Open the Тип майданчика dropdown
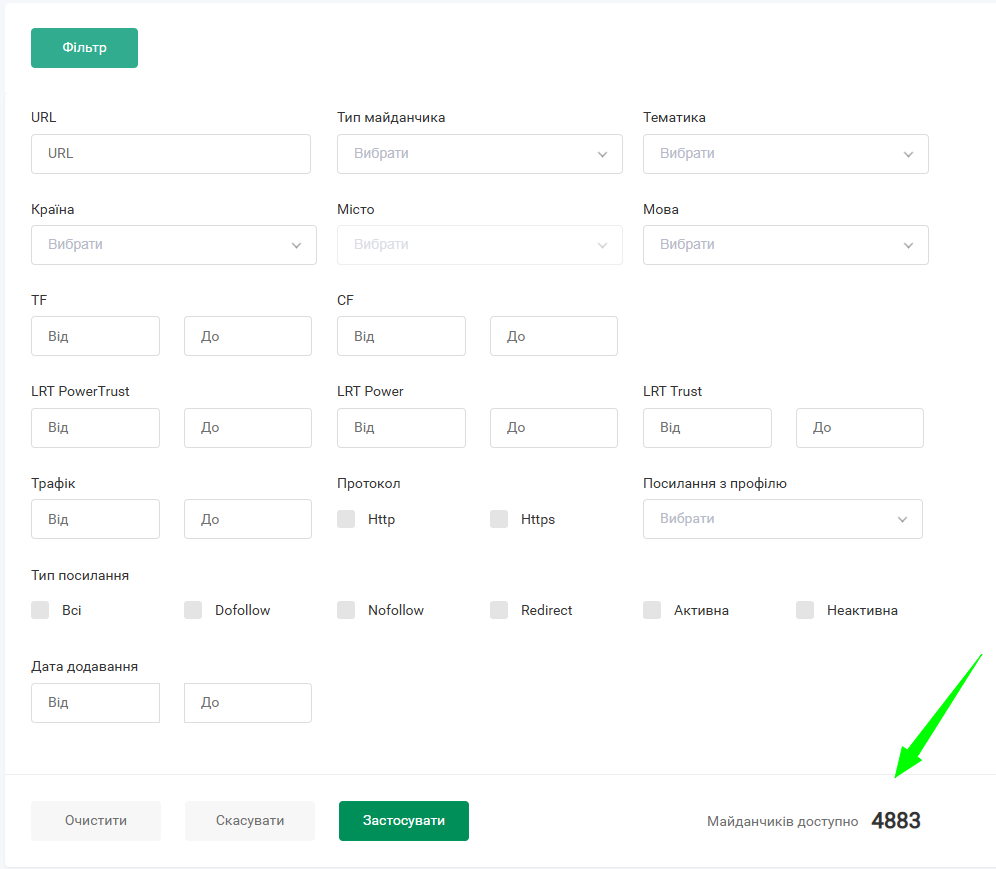This screenshot has width=996, height=869. tap(479, 154)
